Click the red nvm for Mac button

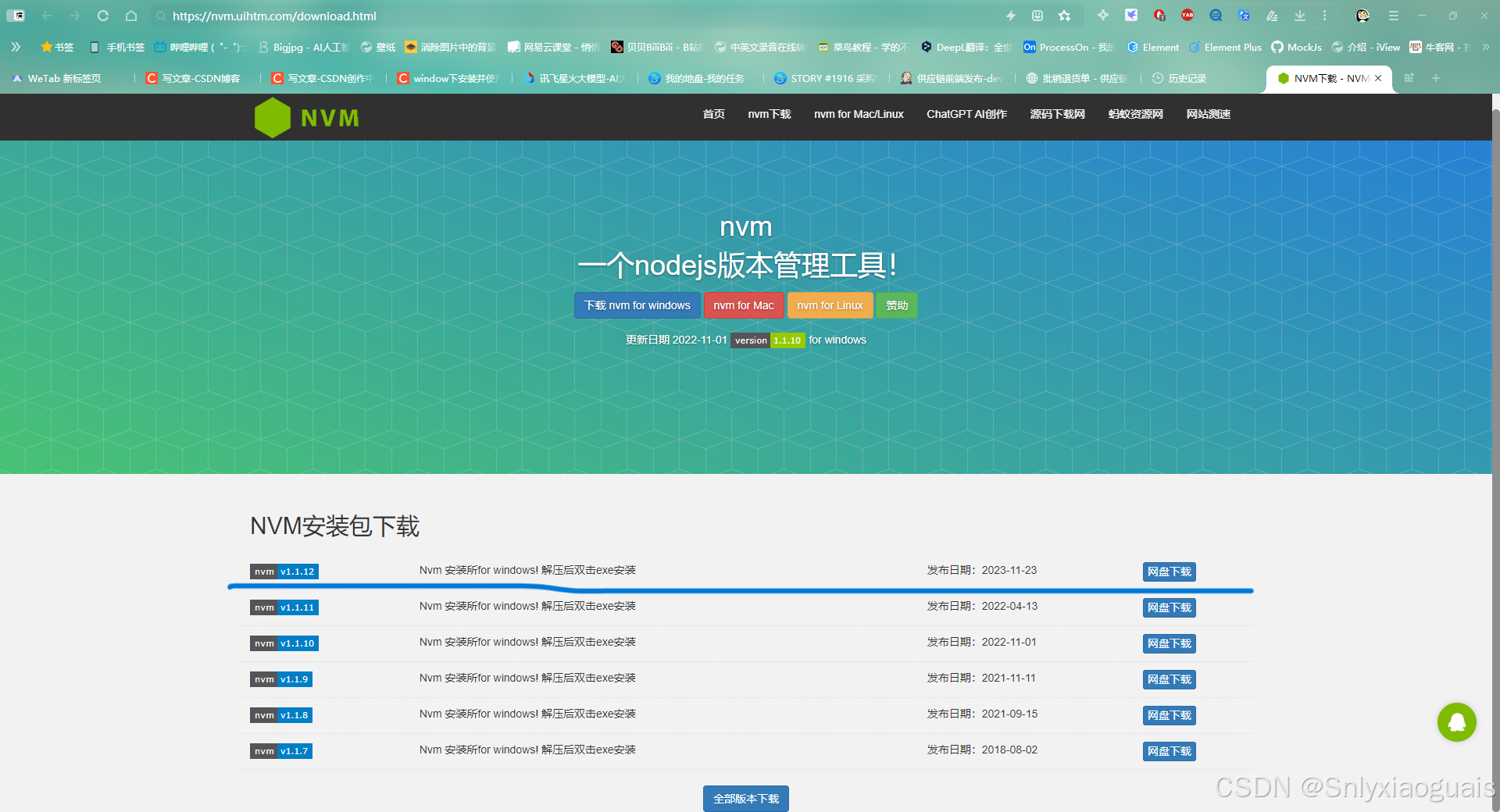coord(743,305)
